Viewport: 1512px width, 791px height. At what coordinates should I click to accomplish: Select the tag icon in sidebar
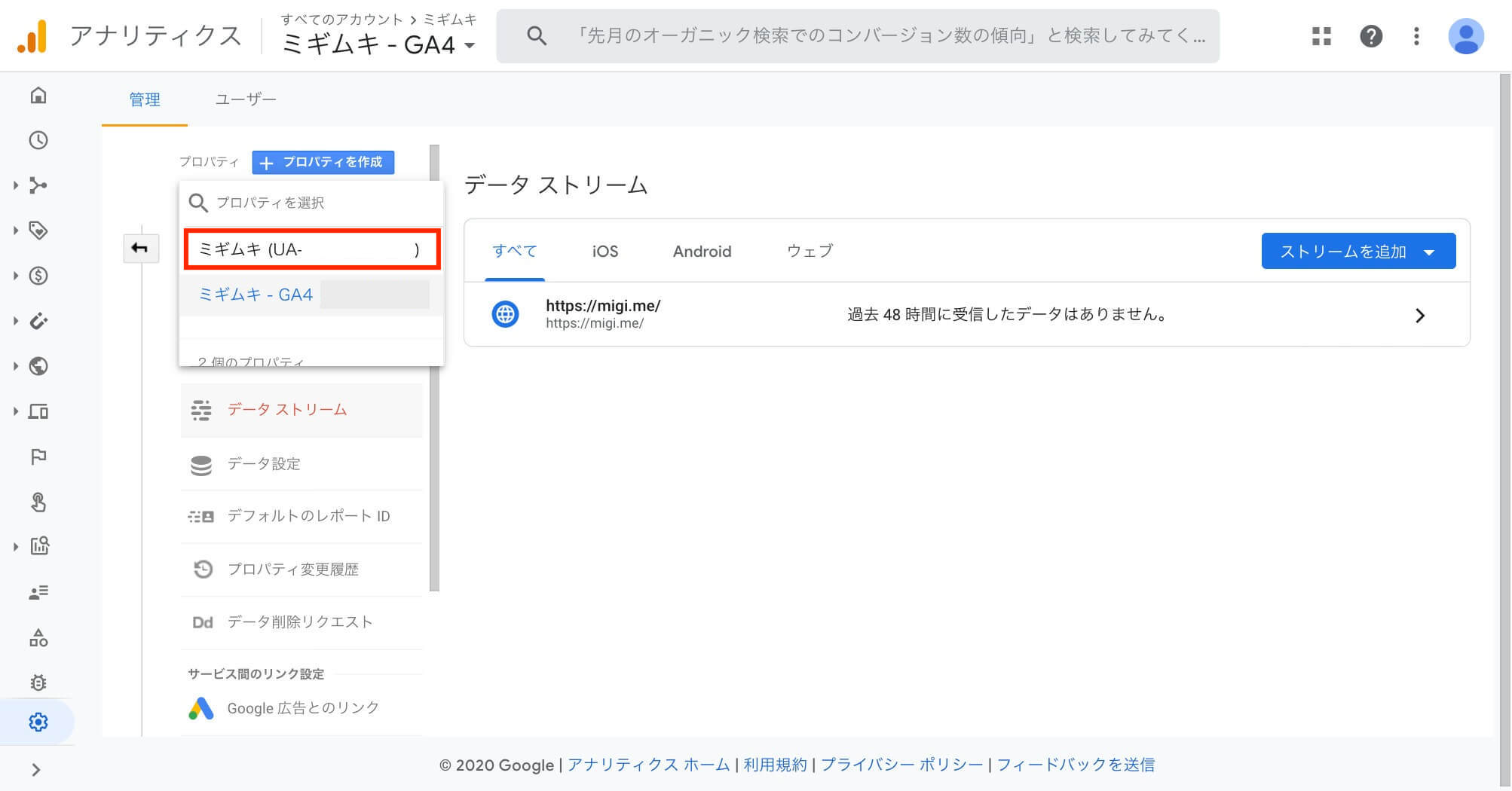tap(38, 231)
